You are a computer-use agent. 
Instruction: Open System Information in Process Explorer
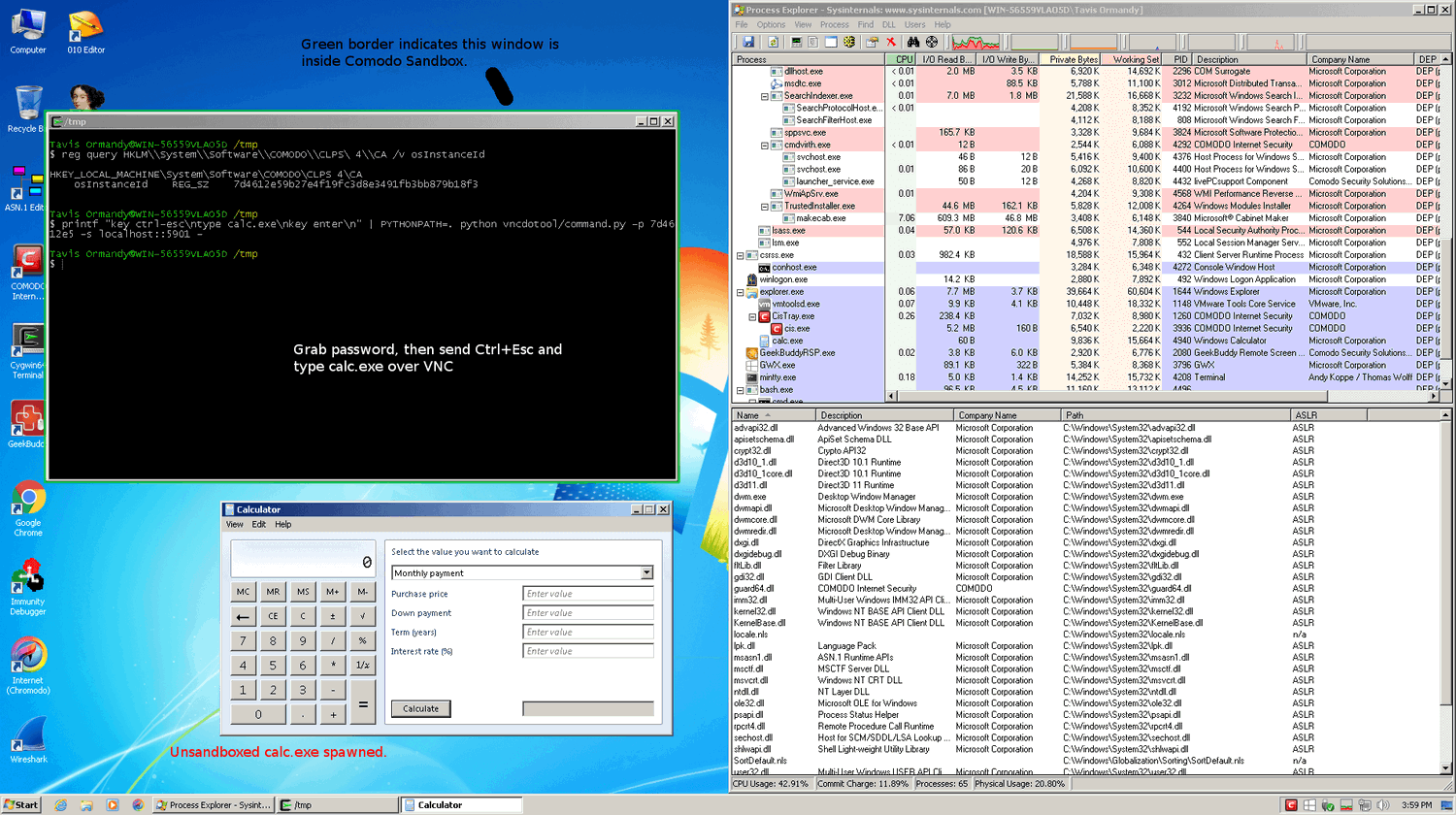click(x=797, y=42)
